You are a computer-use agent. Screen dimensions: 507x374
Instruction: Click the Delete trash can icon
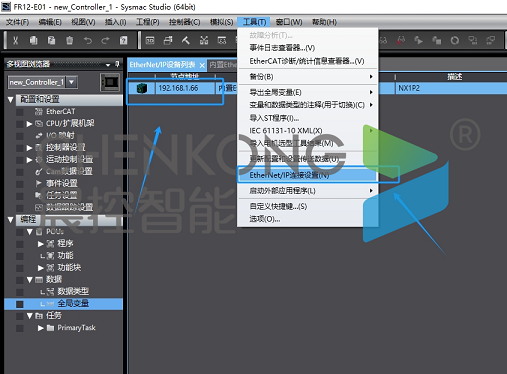pos(69,41)
